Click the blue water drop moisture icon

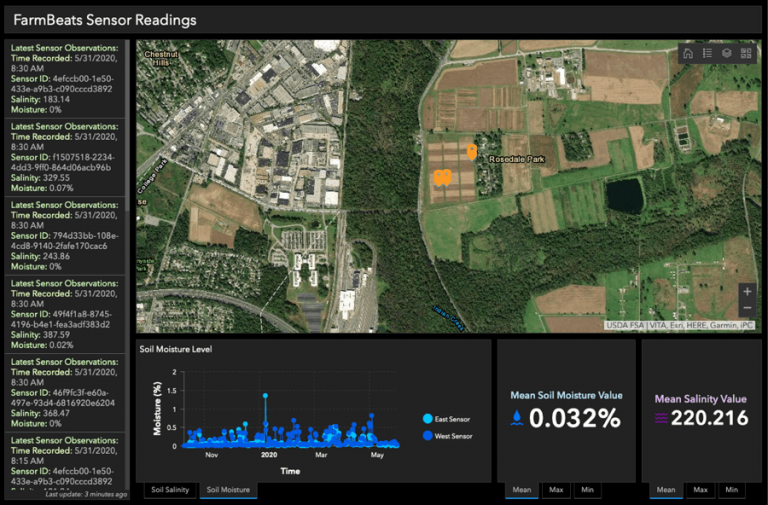click(517, 418)
